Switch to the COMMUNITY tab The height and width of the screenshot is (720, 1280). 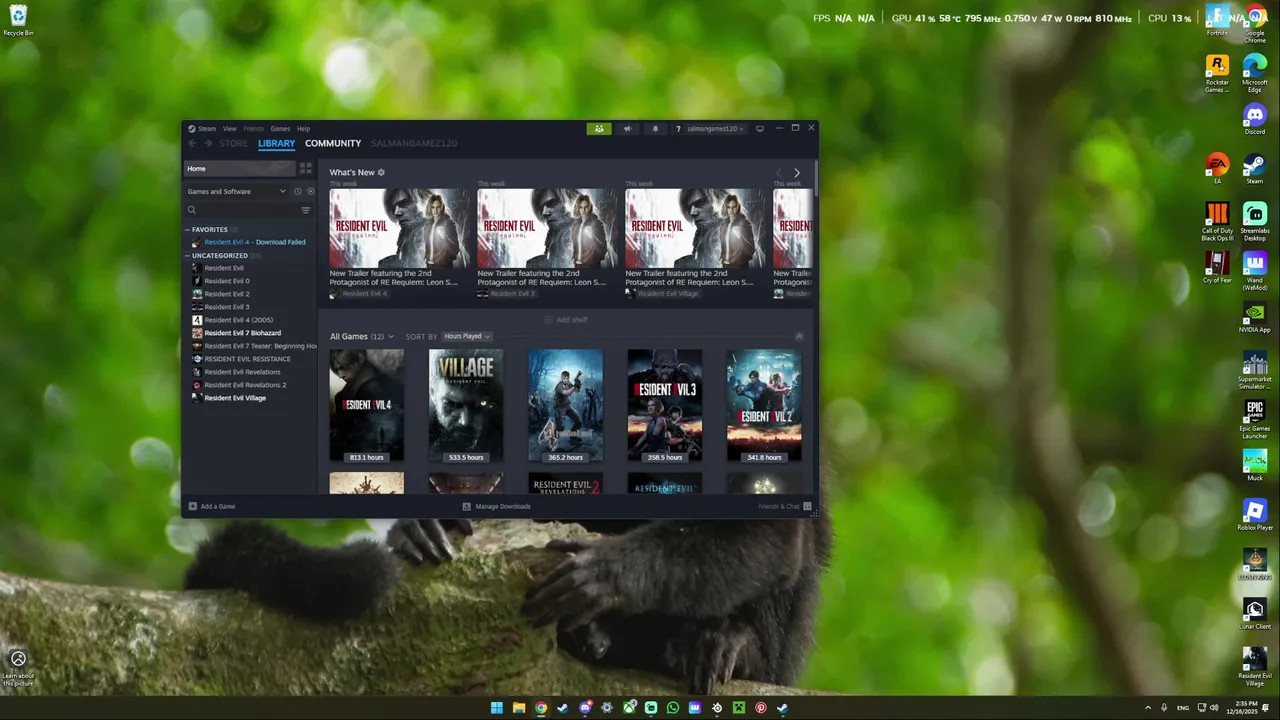pos(333,143)
